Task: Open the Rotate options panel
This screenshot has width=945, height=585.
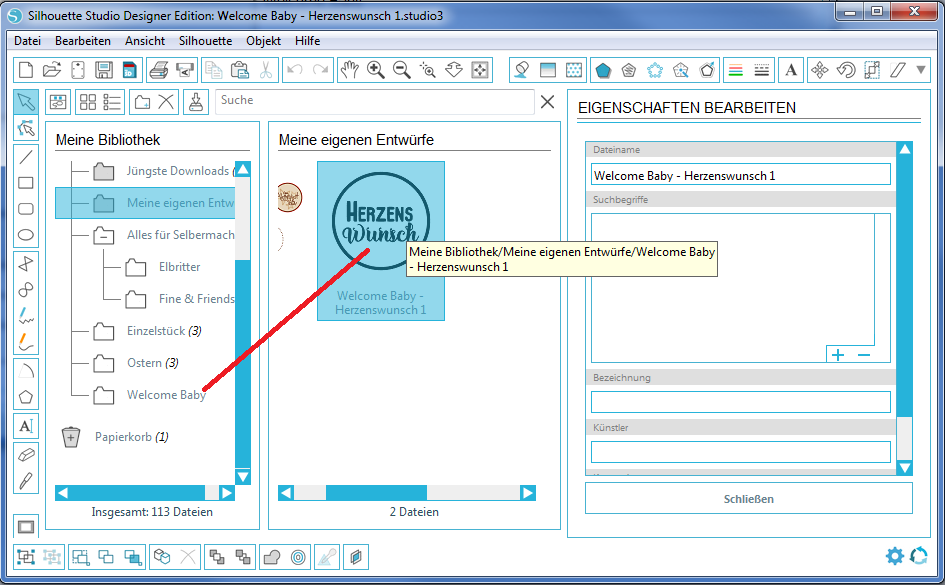Action: pyautogui.click(x=847, y=70)
